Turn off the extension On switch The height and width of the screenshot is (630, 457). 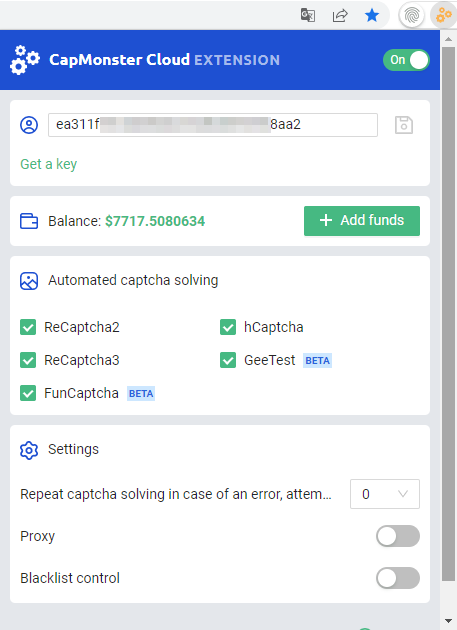(x=406, y=60)
